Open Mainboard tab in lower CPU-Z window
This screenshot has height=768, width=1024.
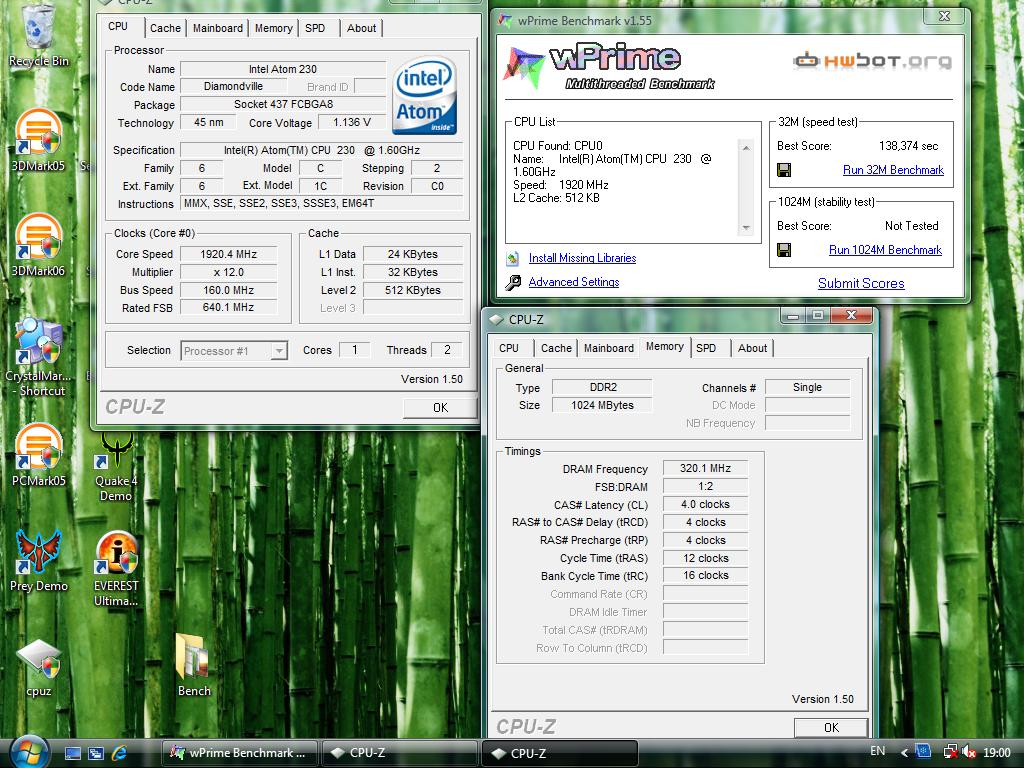[609, 348]
